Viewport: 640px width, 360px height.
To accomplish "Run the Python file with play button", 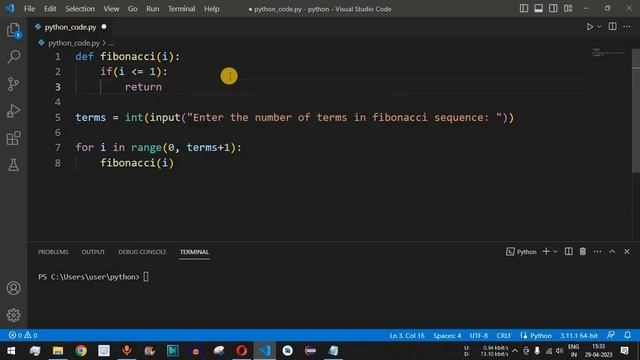I will 589,27.
